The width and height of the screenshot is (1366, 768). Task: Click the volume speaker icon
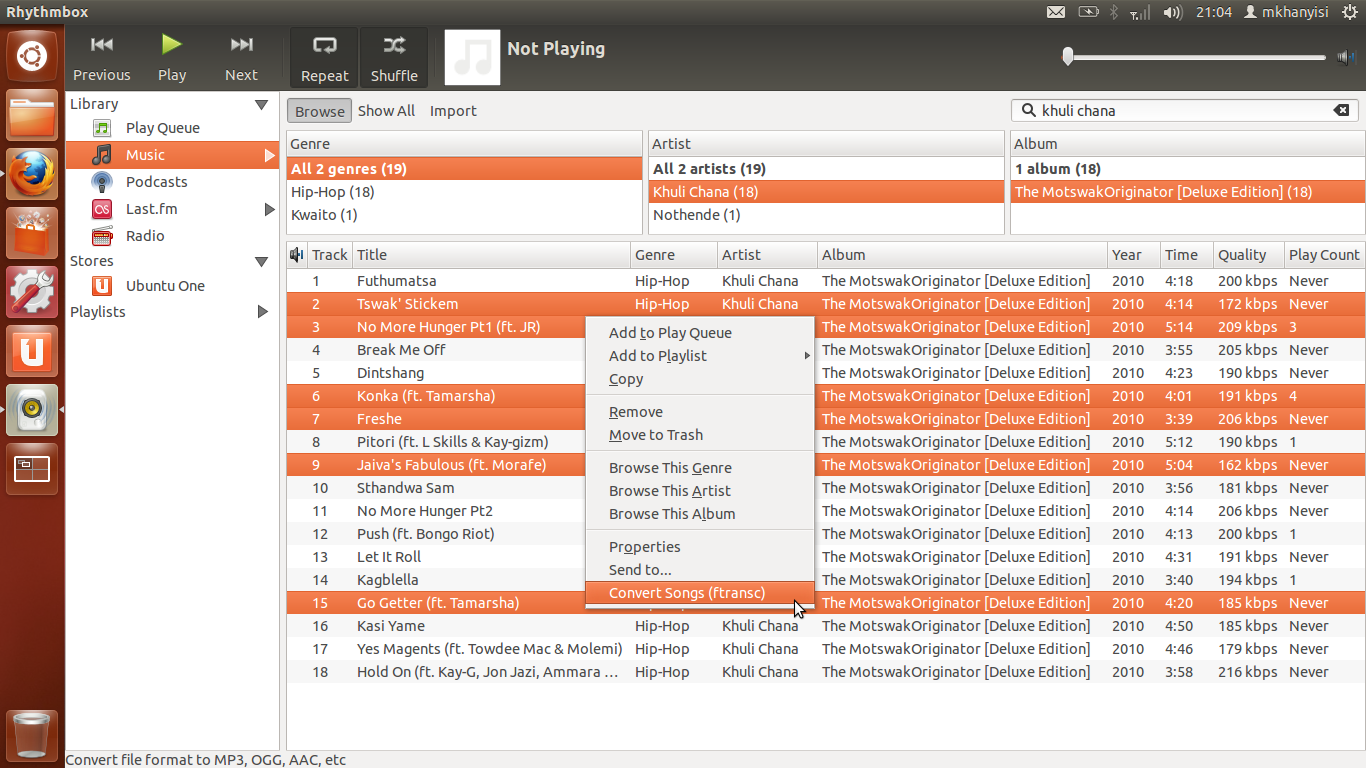[1346, 57]
